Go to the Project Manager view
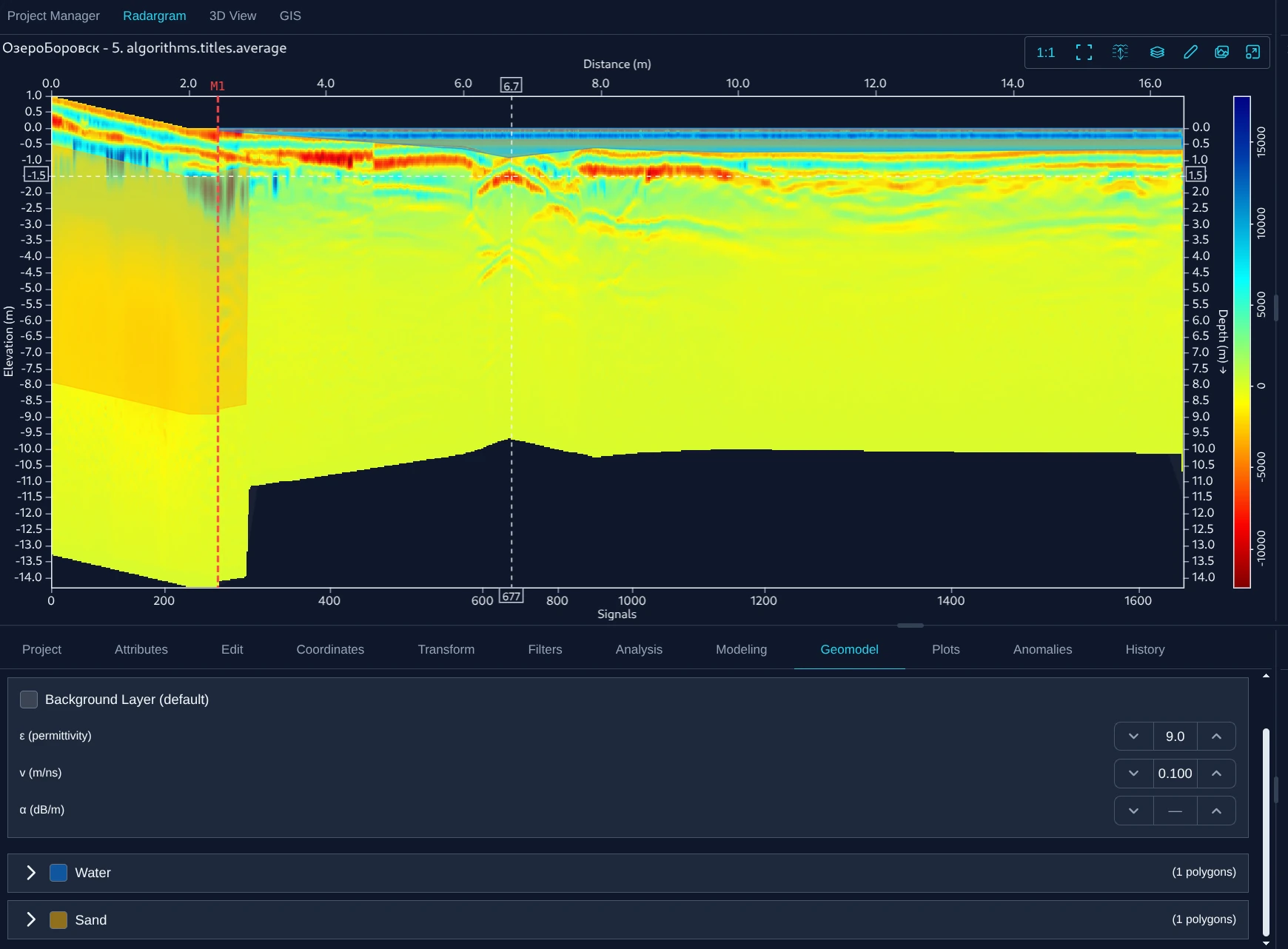The image size is (1288, 949). [x=53, y=16]
